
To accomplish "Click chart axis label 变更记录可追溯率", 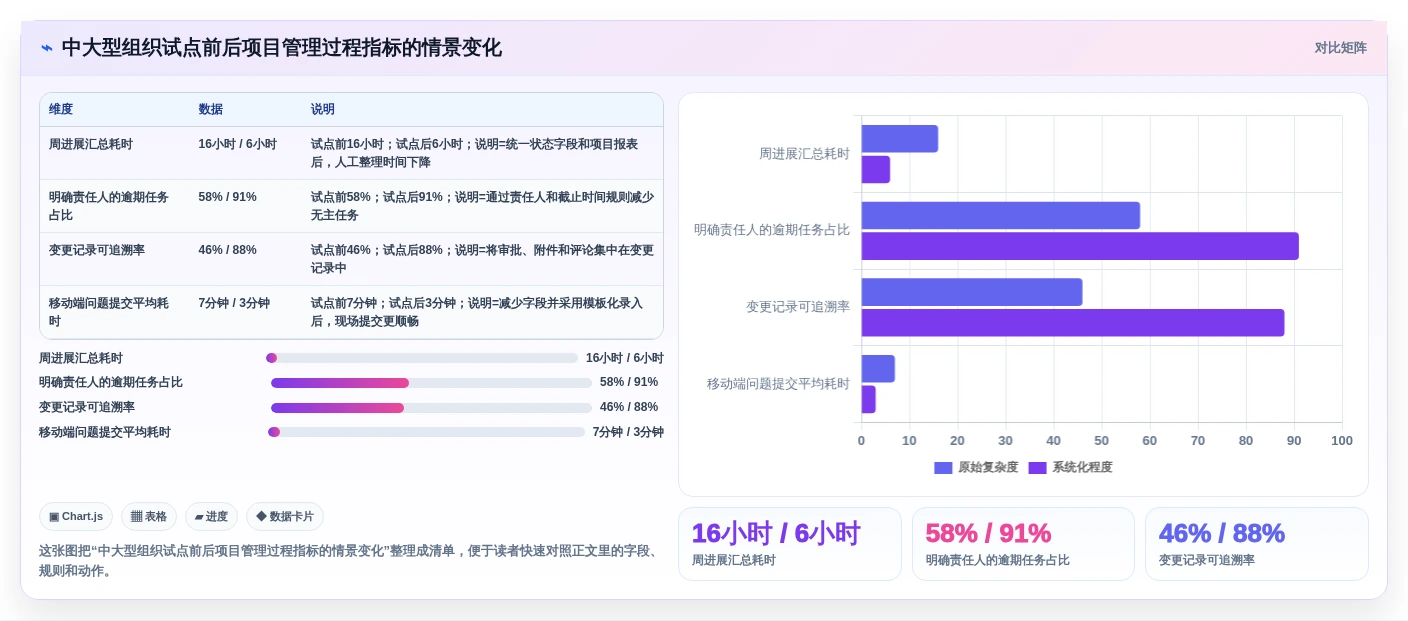I will click(798, 307).
